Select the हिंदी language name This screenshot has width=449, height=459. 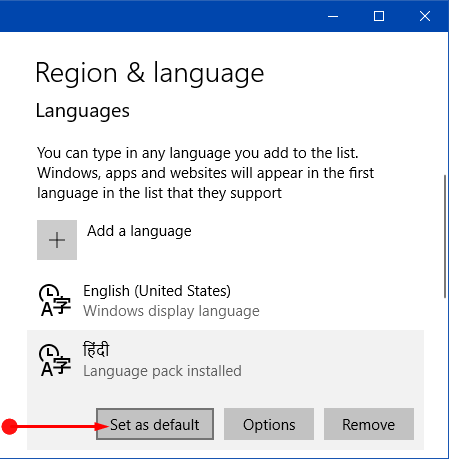click(96, 350)
